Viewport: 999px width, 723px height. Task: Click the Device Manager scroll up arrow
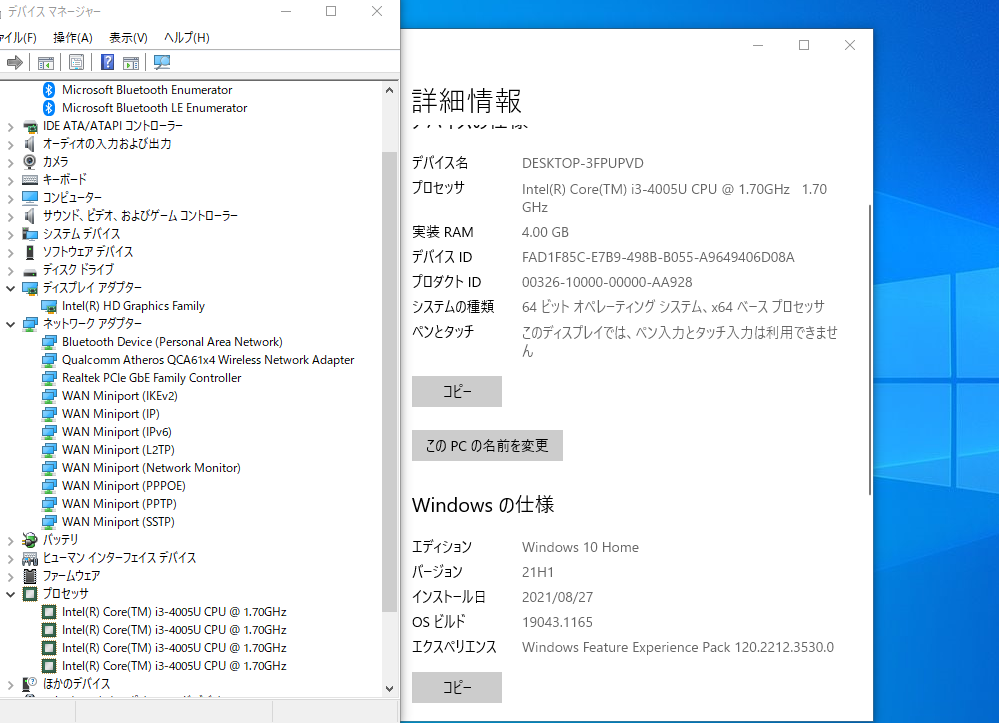coord(389,90)
